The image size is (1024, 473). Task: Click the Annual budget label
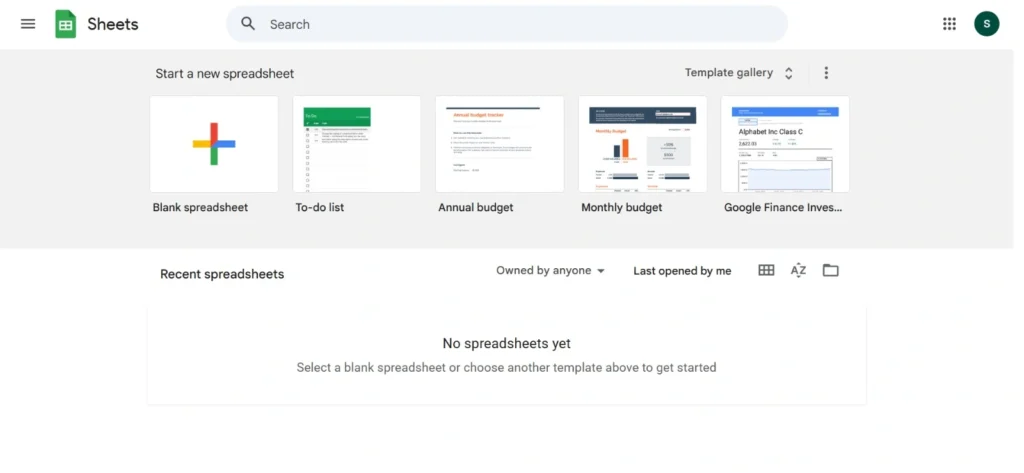coord(476,207)
